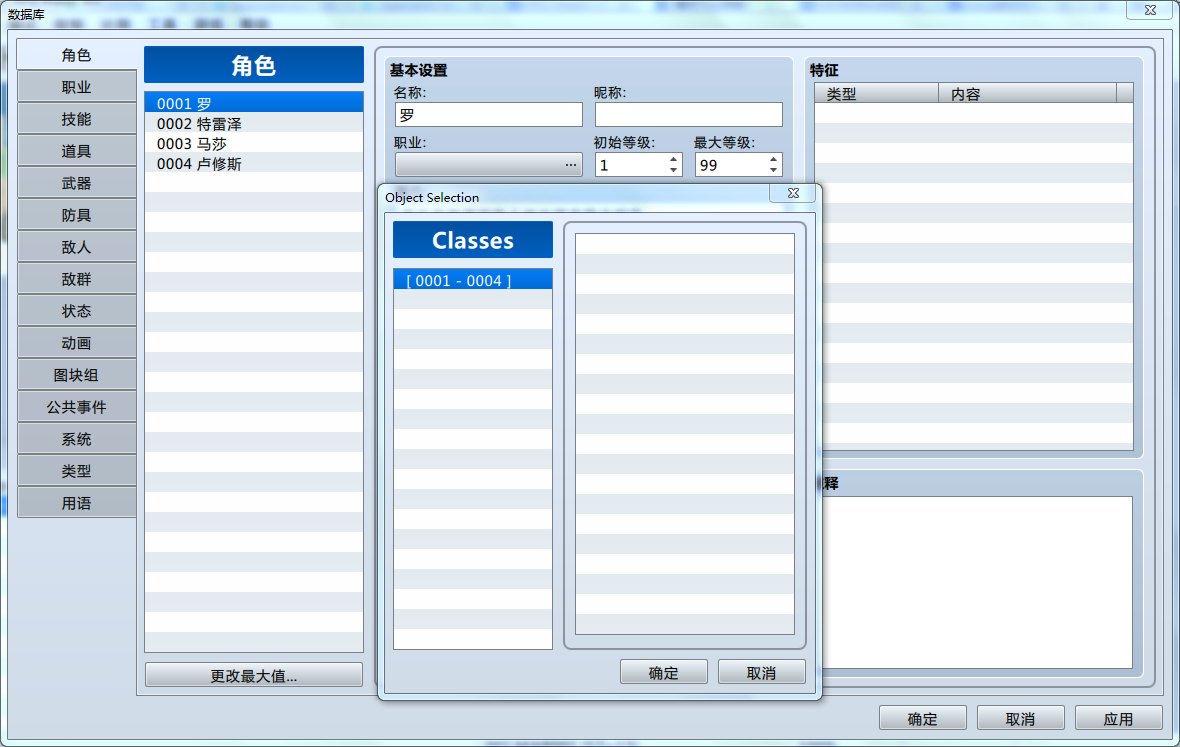
Task: Open the 角色 database tab
Action: coord(76,55)
